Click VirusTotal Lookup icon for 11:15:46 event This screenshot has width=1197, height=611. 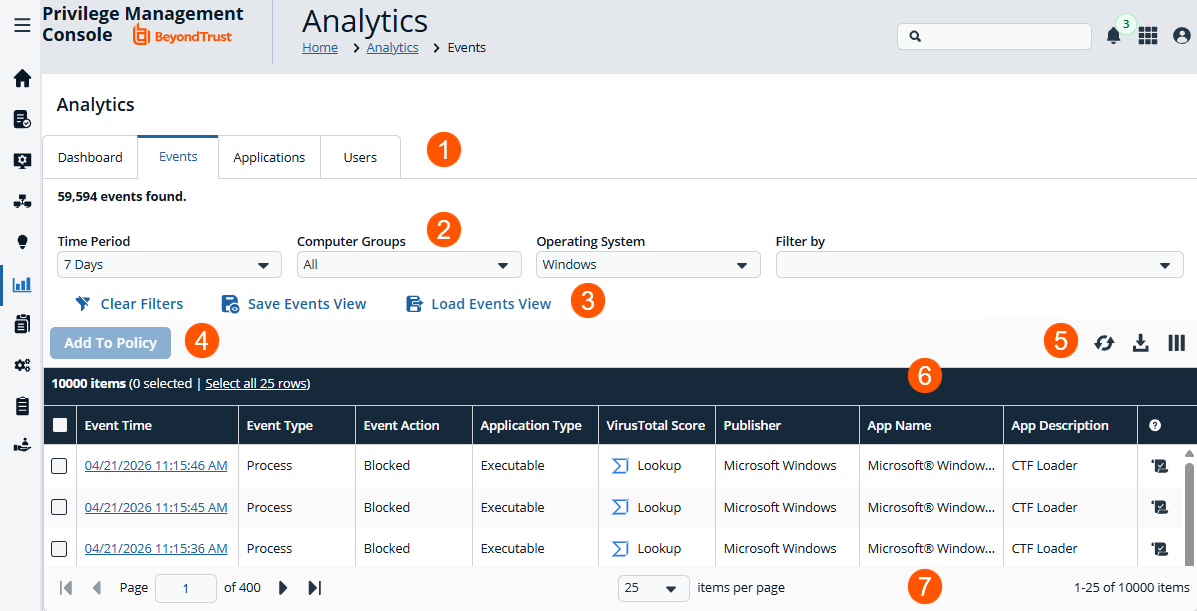coord(621,465)
